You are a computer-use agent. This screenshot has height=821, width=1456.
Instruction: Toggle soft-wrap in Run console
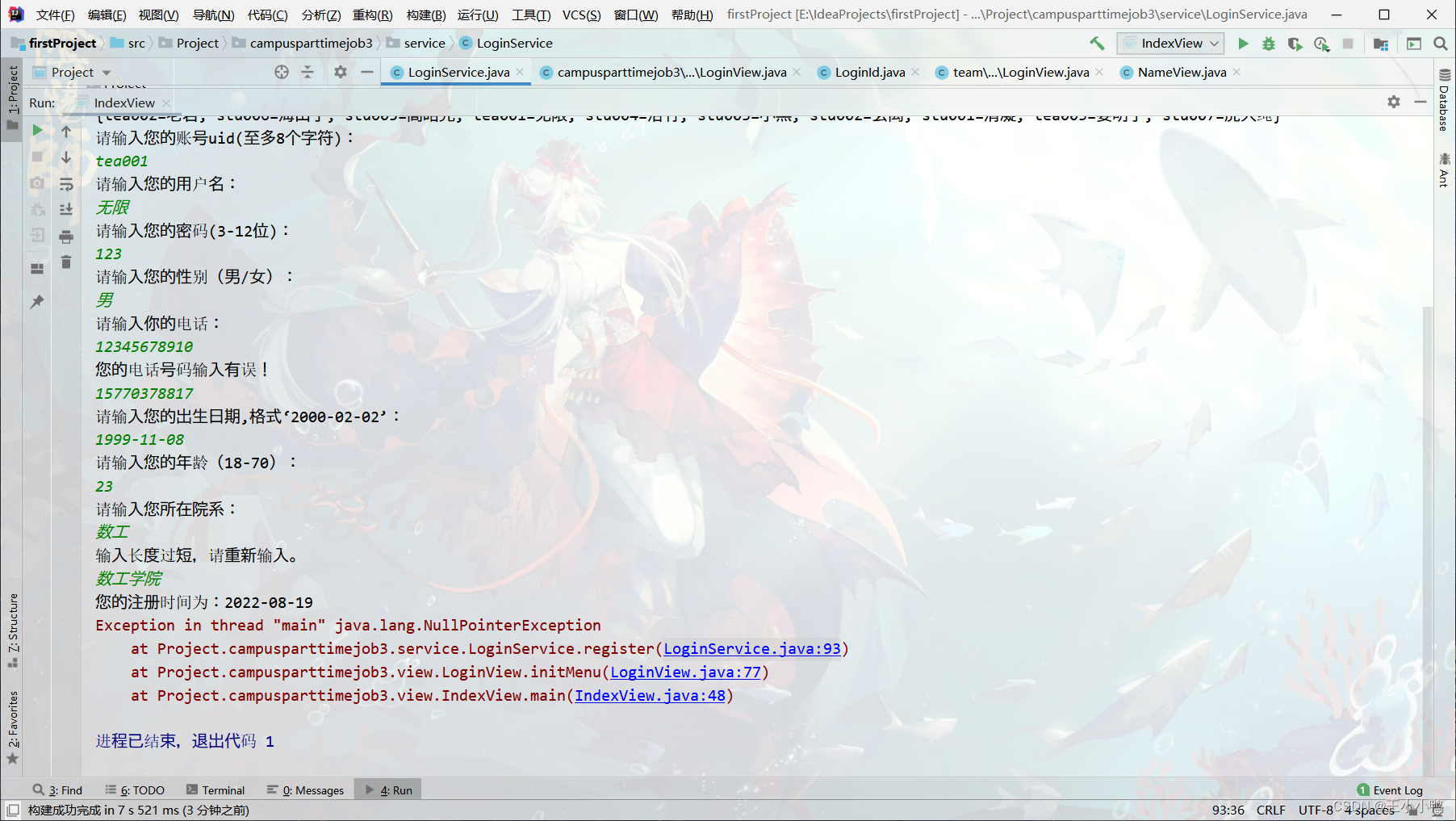click(x=66, y=184)
